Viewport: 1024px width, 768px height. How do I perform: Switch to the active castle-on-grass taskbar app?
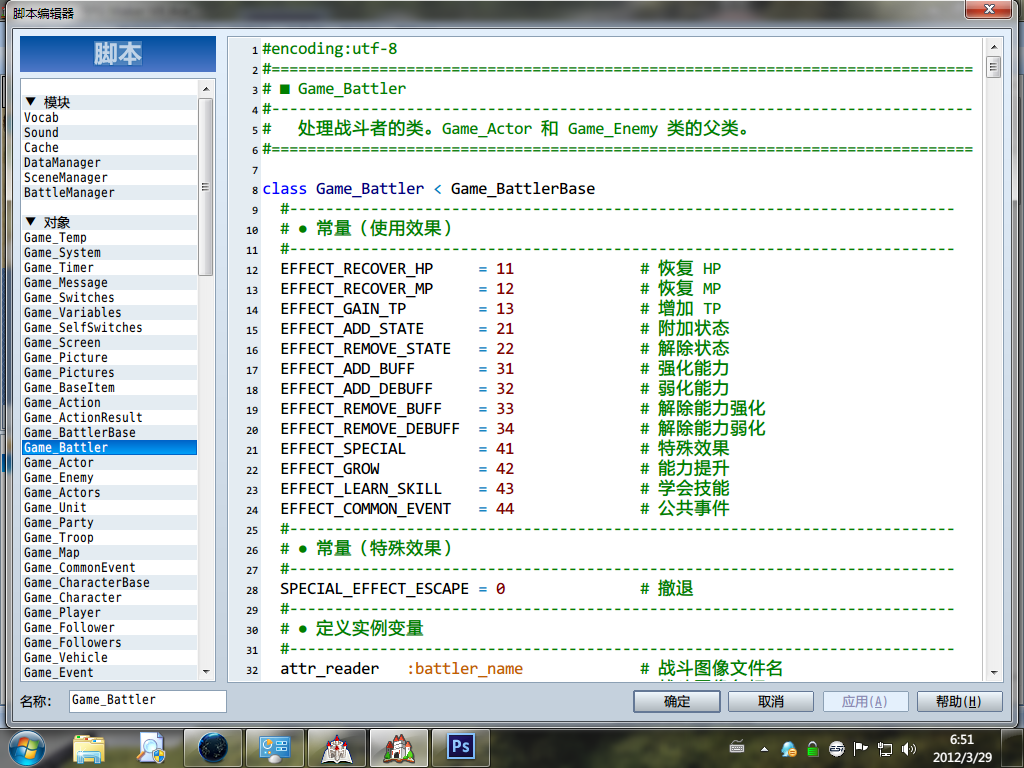(x=398, y=748)
